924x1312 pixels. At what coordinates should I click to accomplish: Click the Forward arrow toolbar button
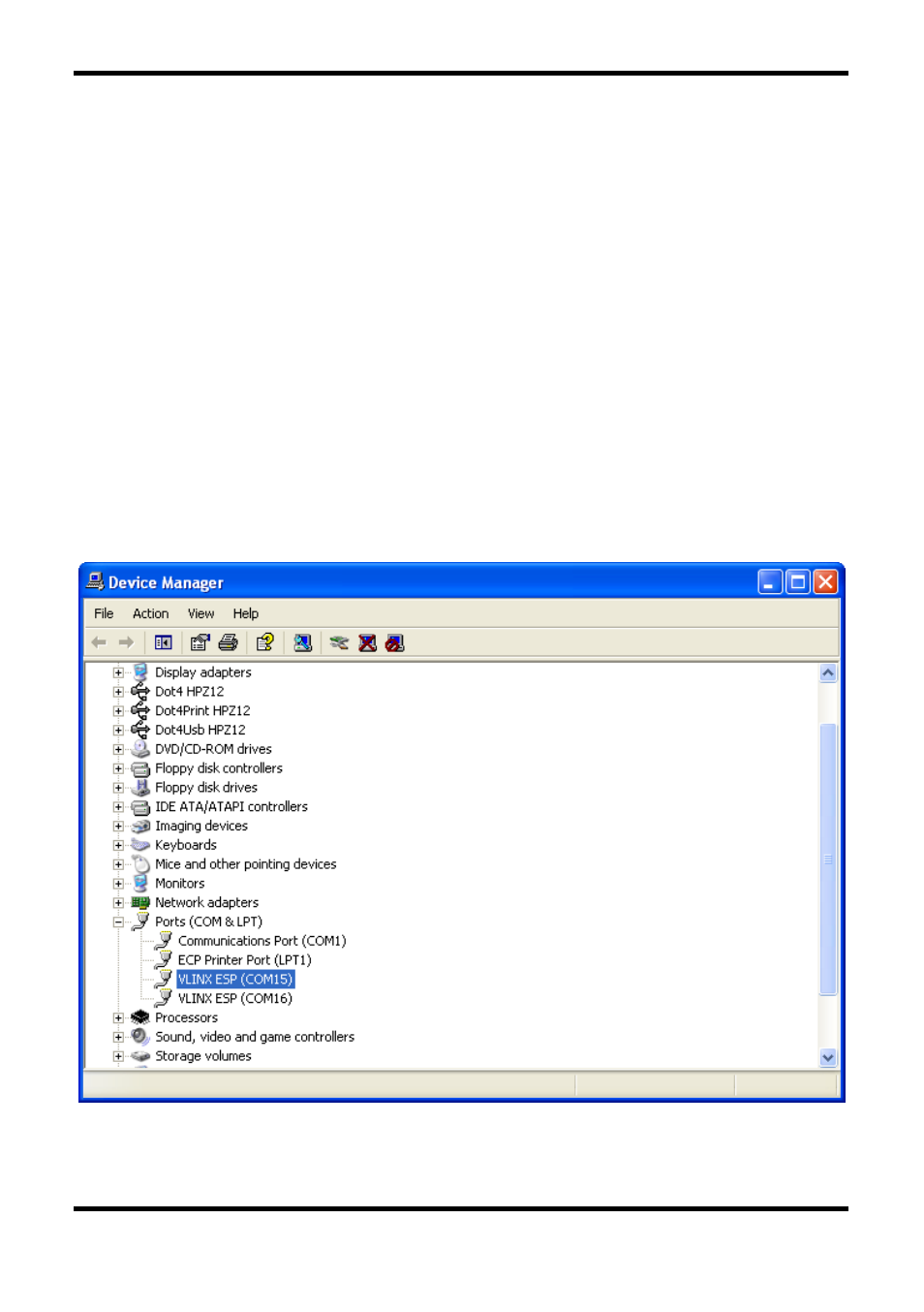click(x=126, y=642)
